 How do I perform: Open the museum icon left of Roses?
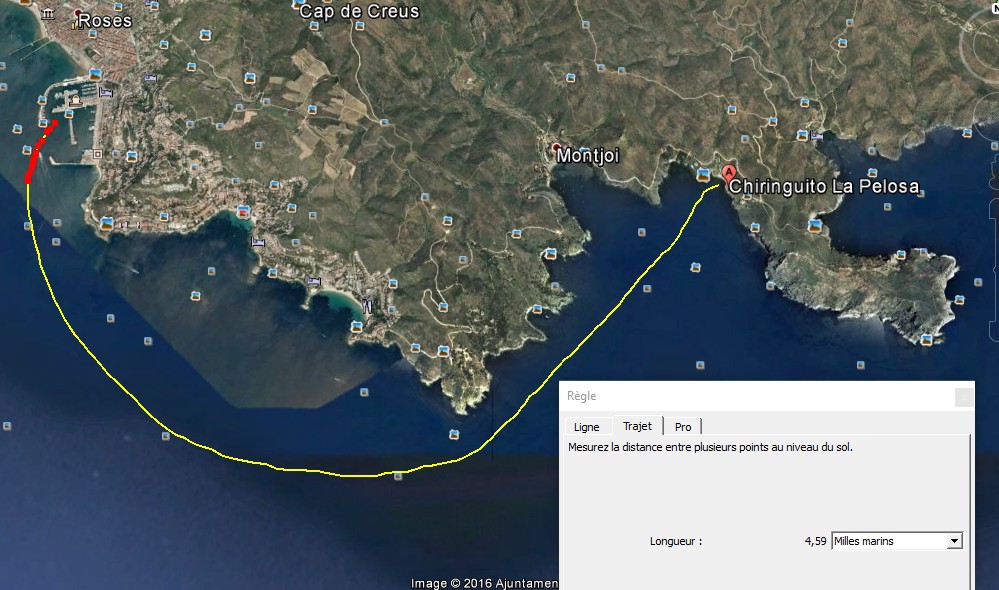(48, 14)
